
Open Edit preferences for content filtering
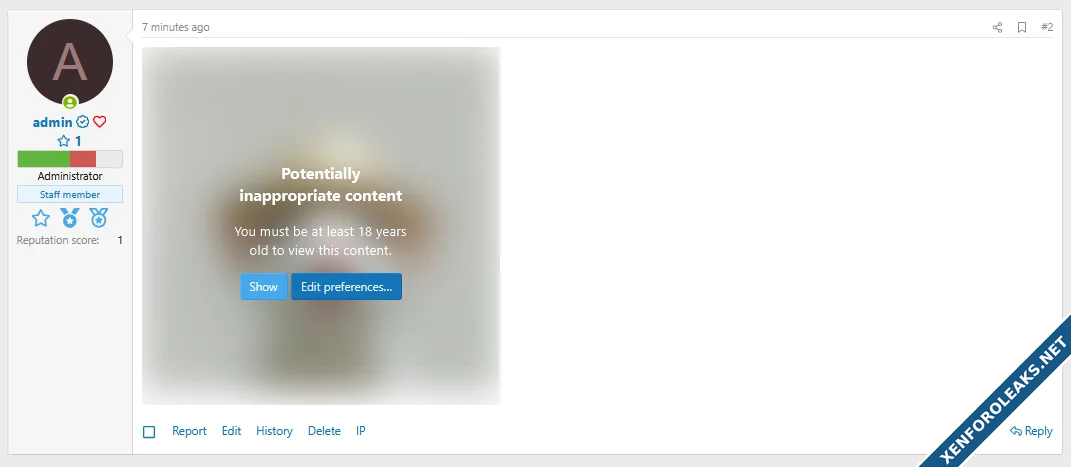(x=346, y=287)
